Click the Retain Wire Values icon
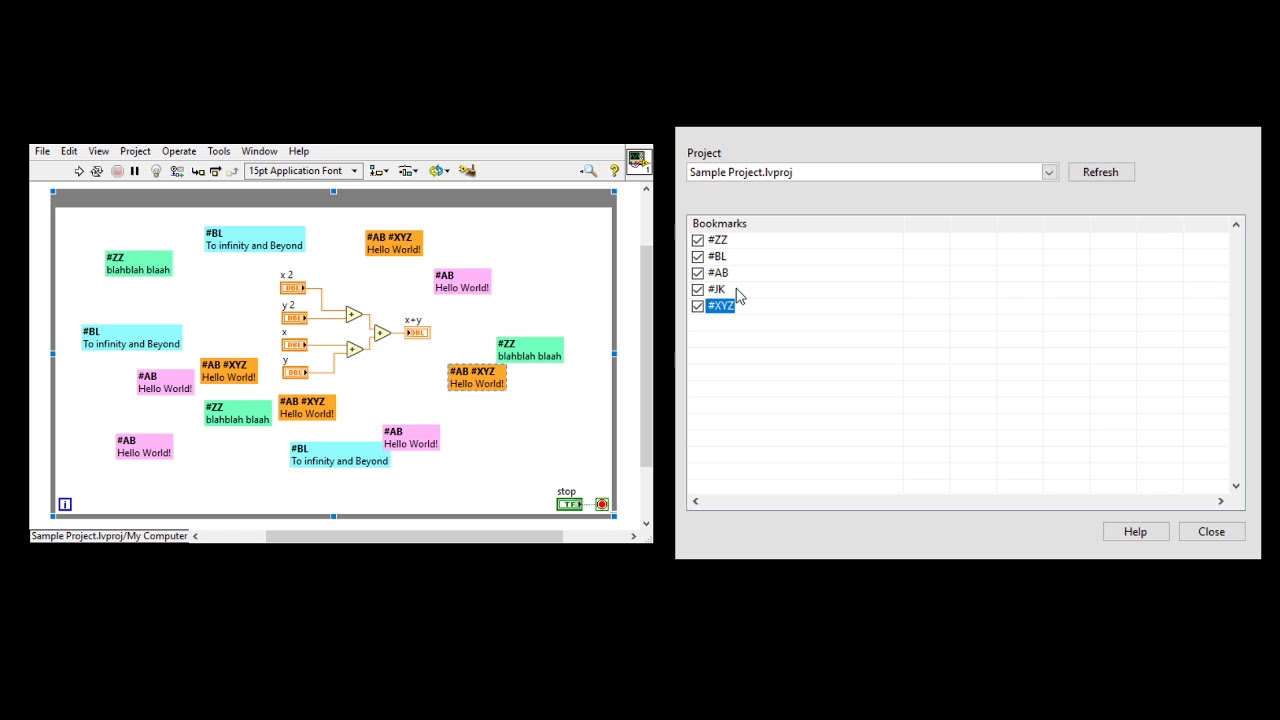Viewport: 1280px width, 720px height. point(177,171)
